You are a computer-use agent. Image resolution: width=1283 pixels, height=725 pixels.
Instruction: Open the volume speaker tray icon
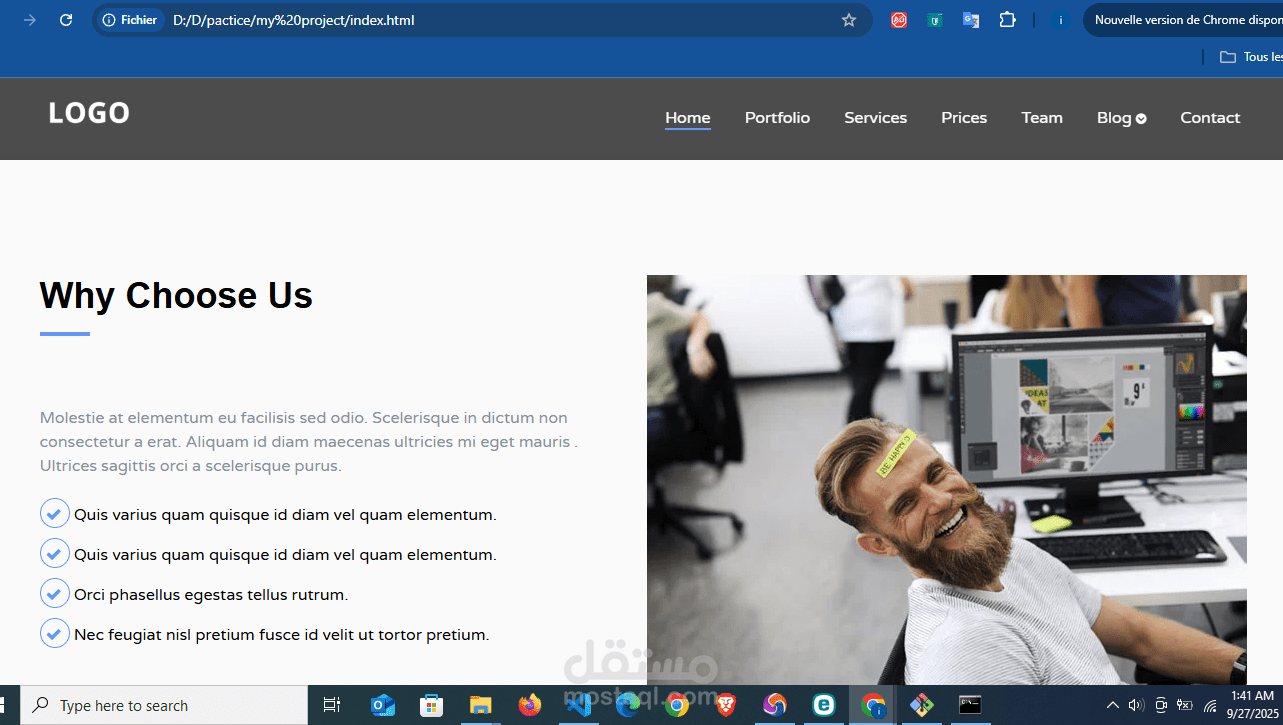(x=1136, y=705)
